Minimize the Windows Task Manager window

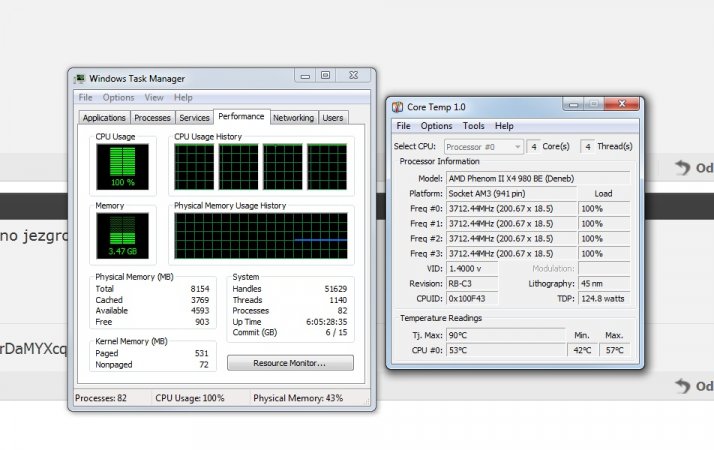(x=305, y=76)
